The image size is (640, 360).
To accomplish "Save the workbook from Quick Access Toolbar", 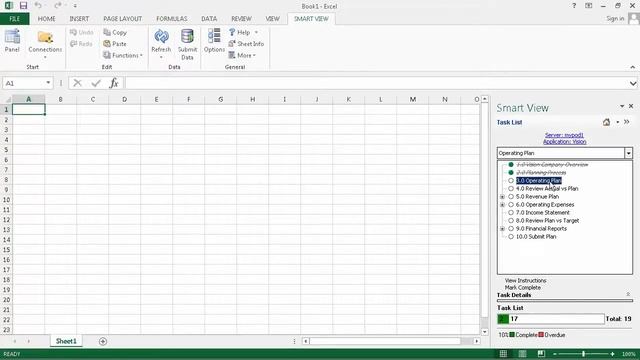I will click(23, 6).
